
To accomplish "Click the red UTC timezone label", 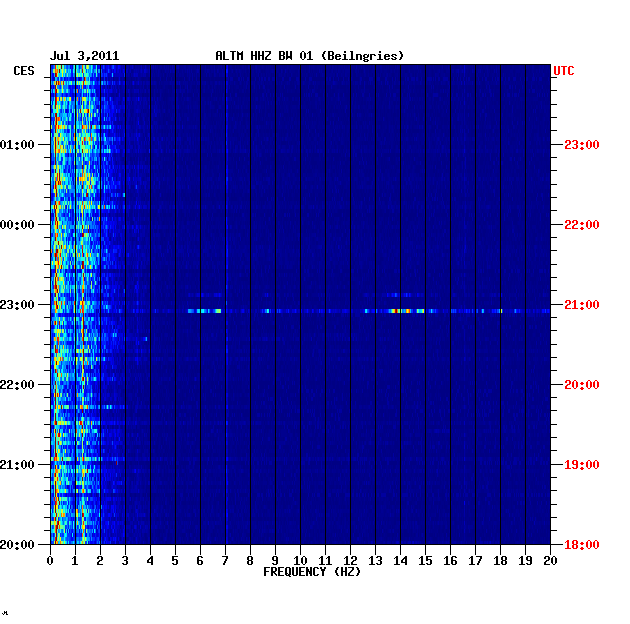I will tap(564, 71).
